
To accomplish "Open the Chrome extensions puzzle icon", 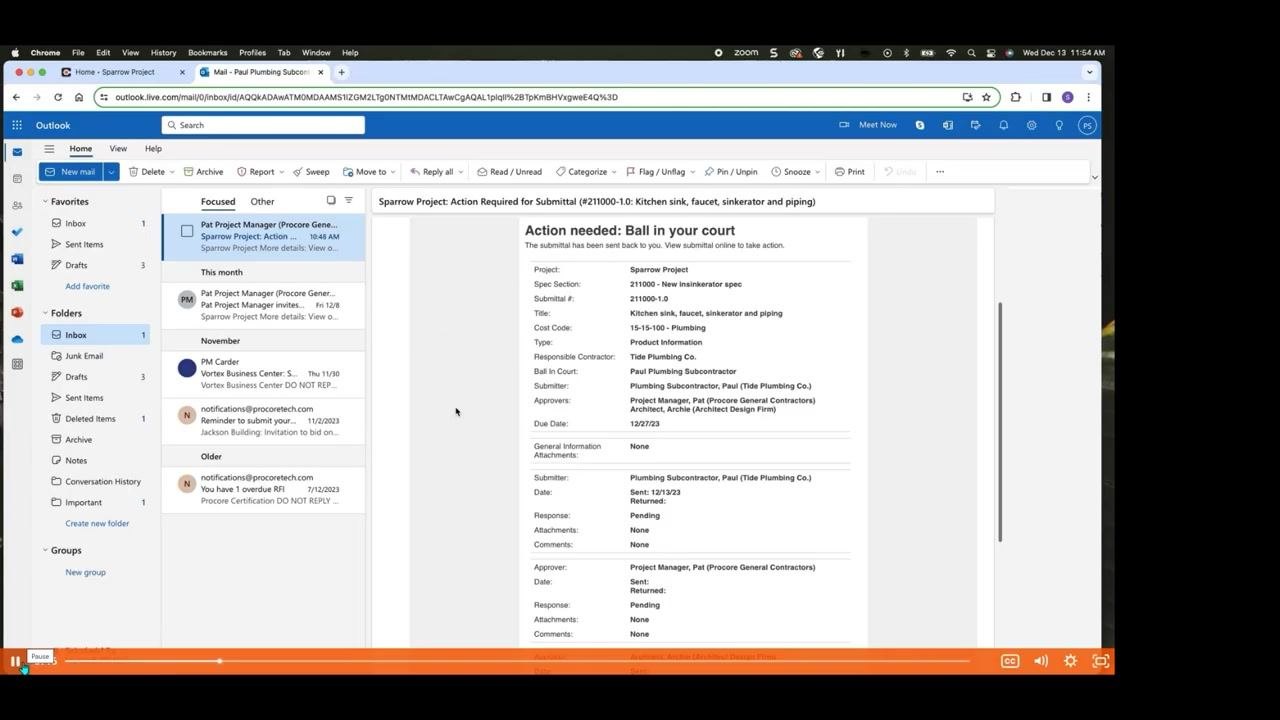I will (x=1016, y=97).
